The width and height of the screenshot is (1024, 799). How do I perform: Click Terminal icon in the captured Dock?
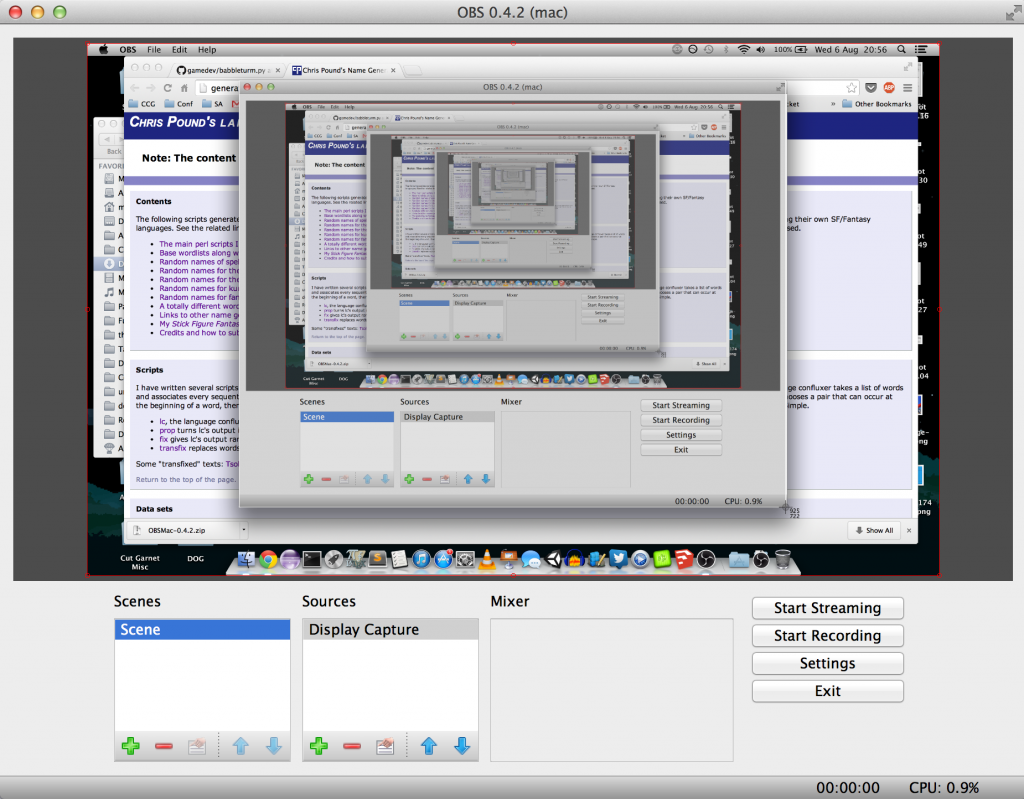[x=312, y=559]
